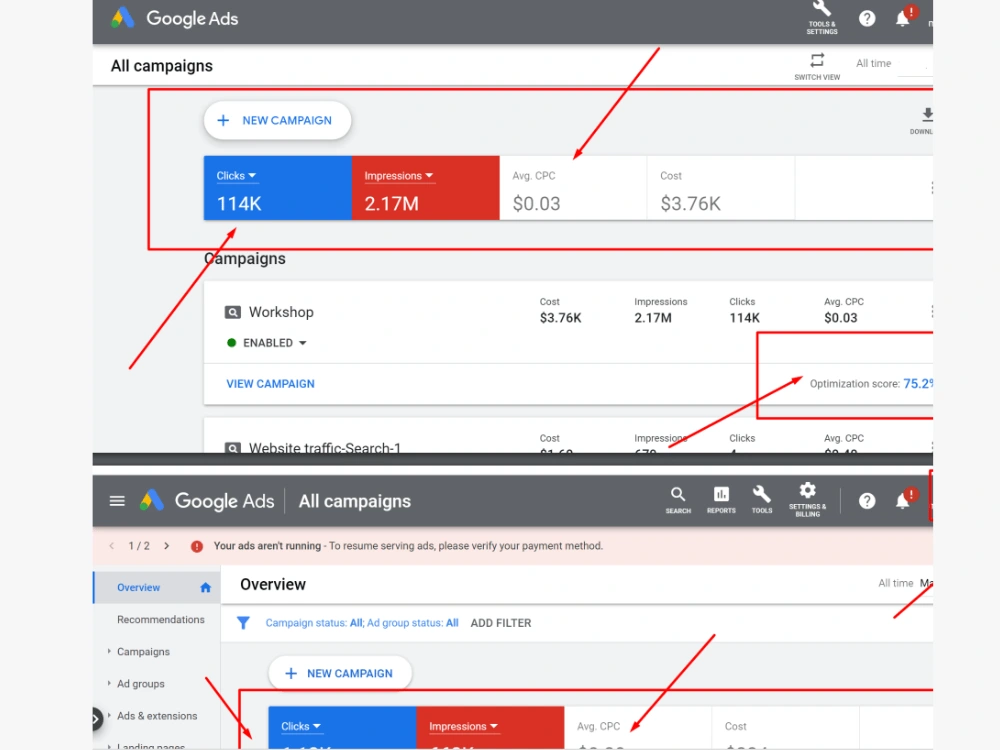
Task: Click the red alert icon in payment banner
Action: coord(197,547)
